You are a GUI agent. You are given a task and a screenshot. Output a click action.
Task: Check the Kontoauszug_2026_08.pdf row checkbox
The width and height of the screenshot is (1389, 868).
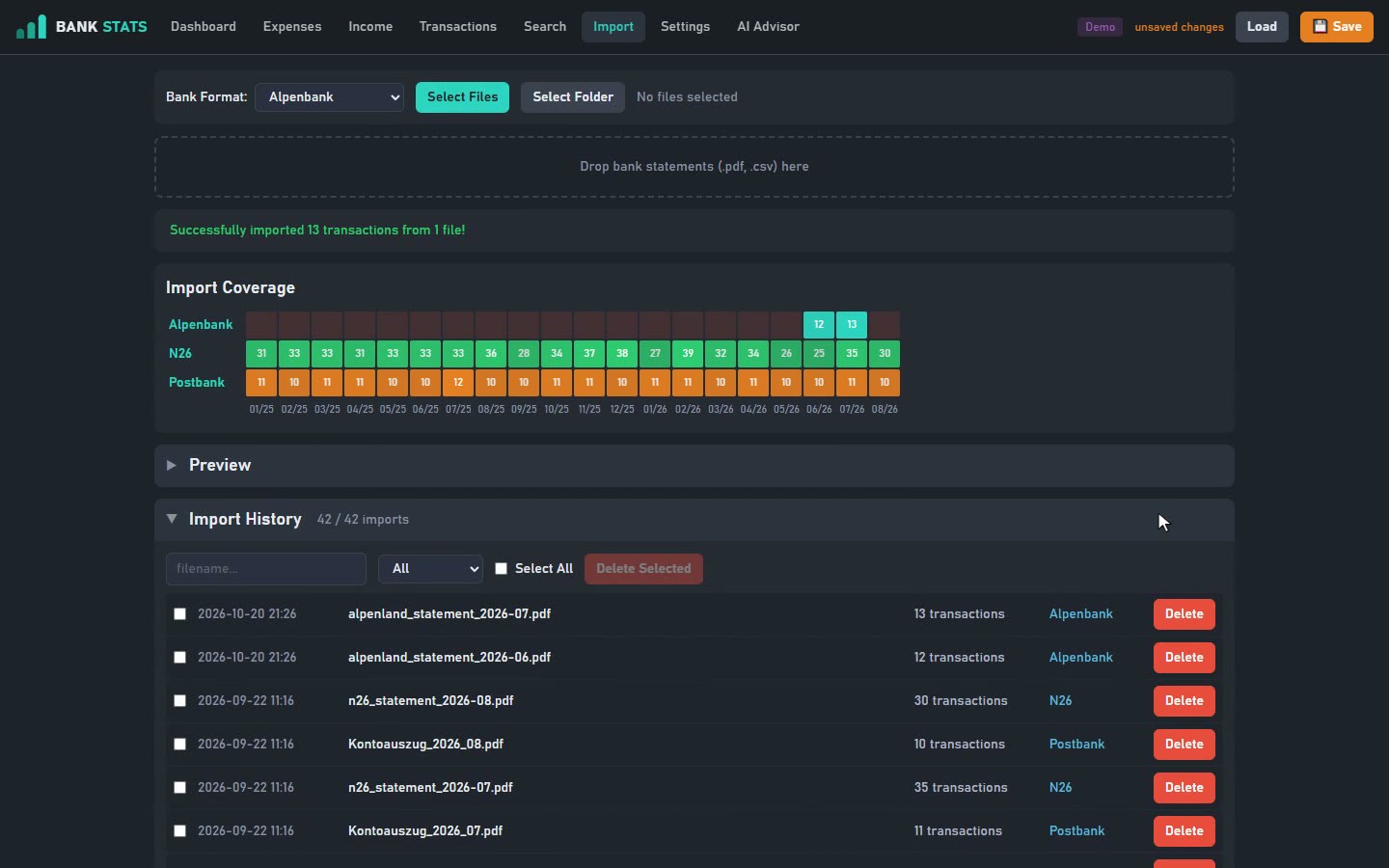[179, 745]
